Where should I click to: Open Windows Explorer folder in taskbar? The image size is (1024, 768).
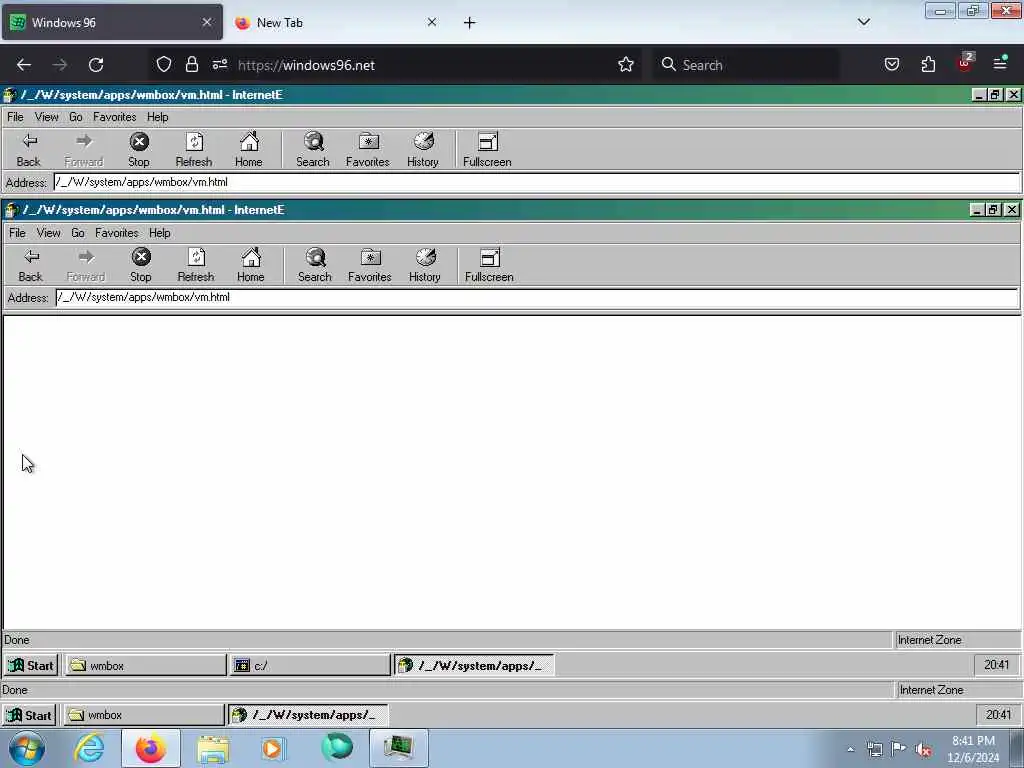coord(213,748)
